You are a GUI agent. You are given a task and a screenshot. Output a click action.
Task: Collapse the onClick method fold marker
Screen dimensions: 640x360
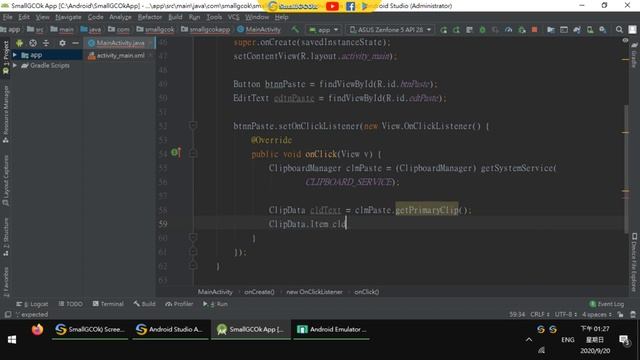(x=193, y=153)
